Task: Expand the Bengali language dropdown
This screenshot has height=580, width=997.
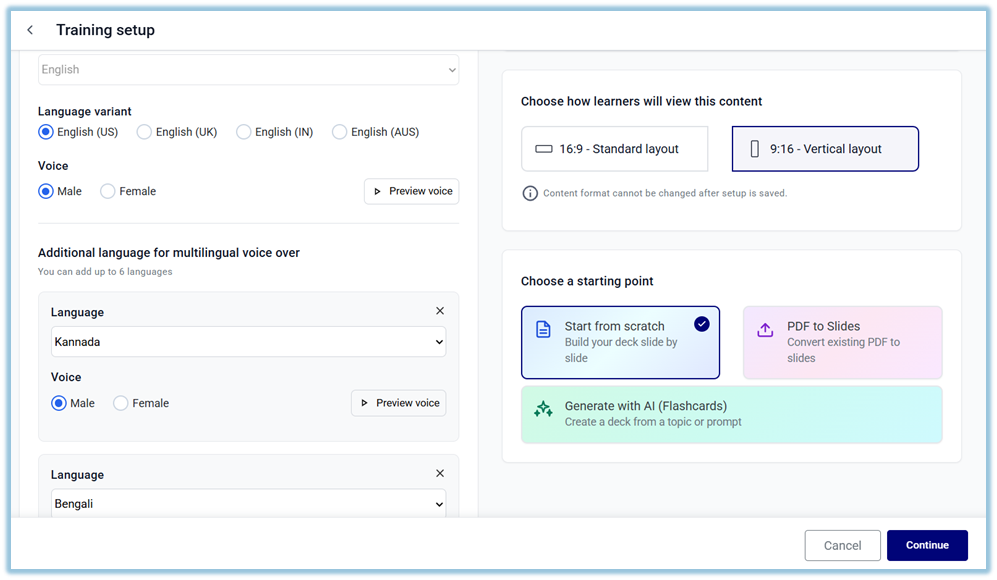Action: [x=248, y=504]
